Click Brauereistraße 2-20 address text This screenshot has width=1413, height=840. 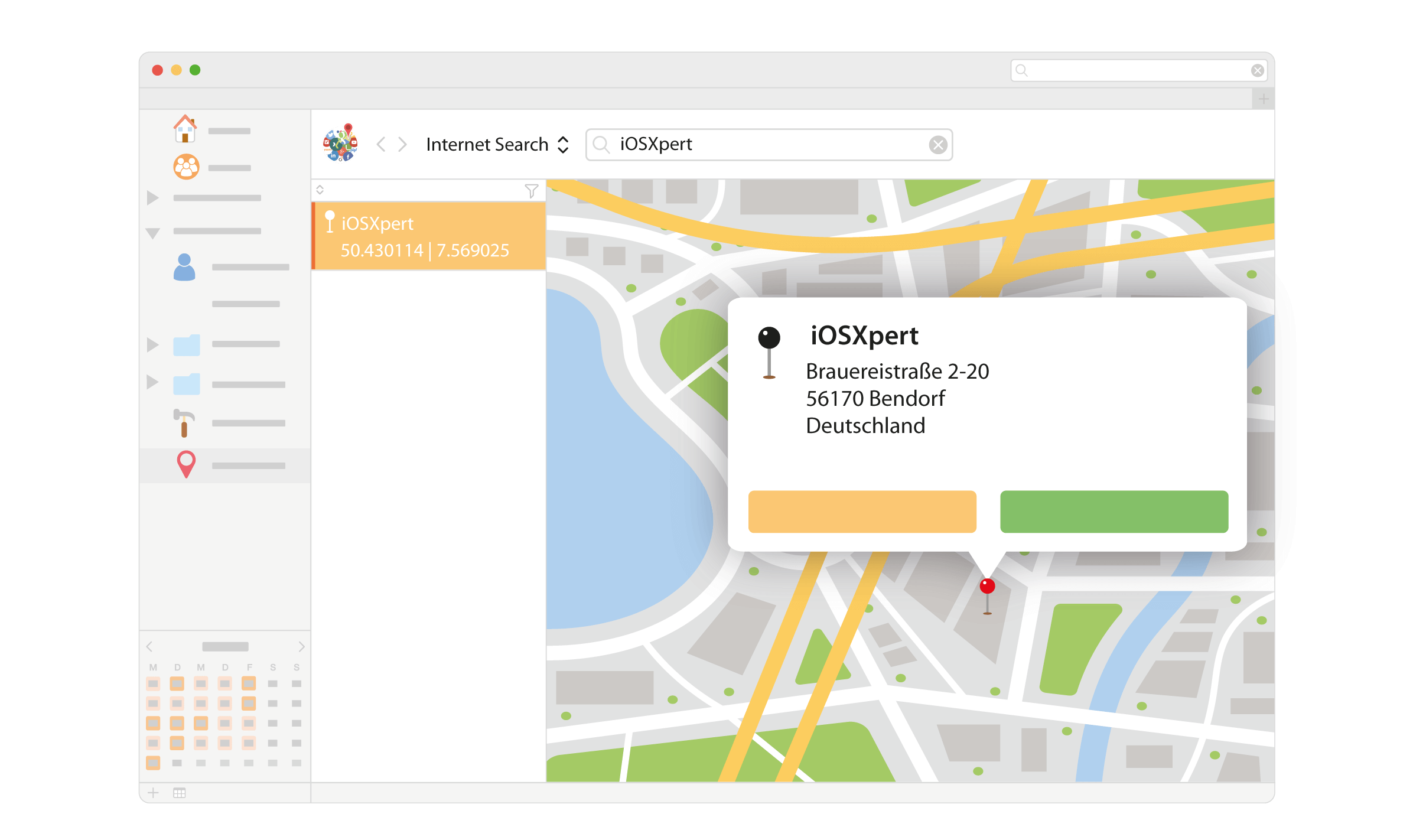coord(897,372)
